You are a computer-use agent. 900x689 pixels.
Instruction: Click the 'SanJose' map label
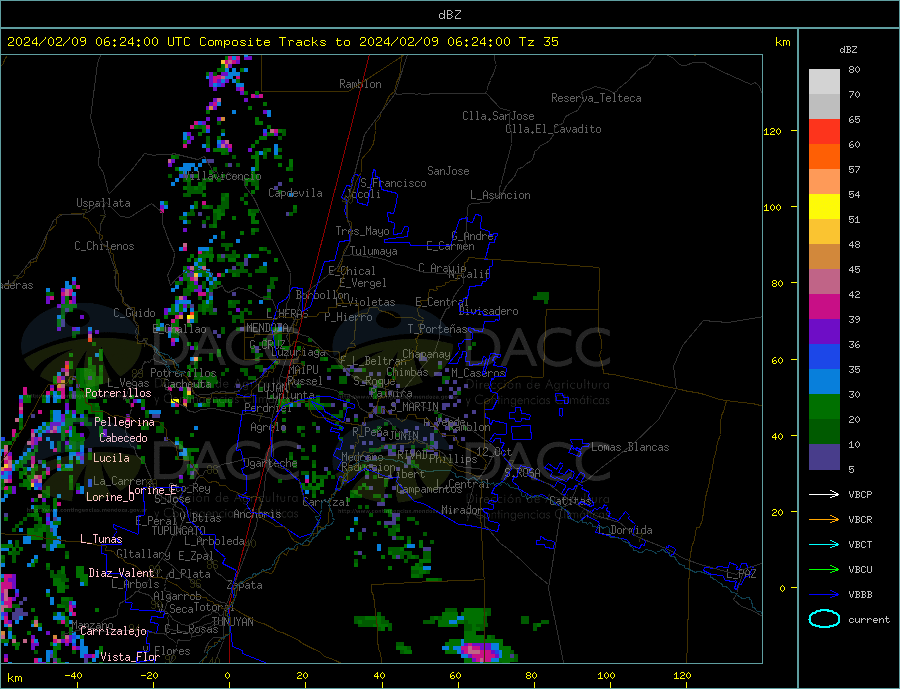(448, 171)
